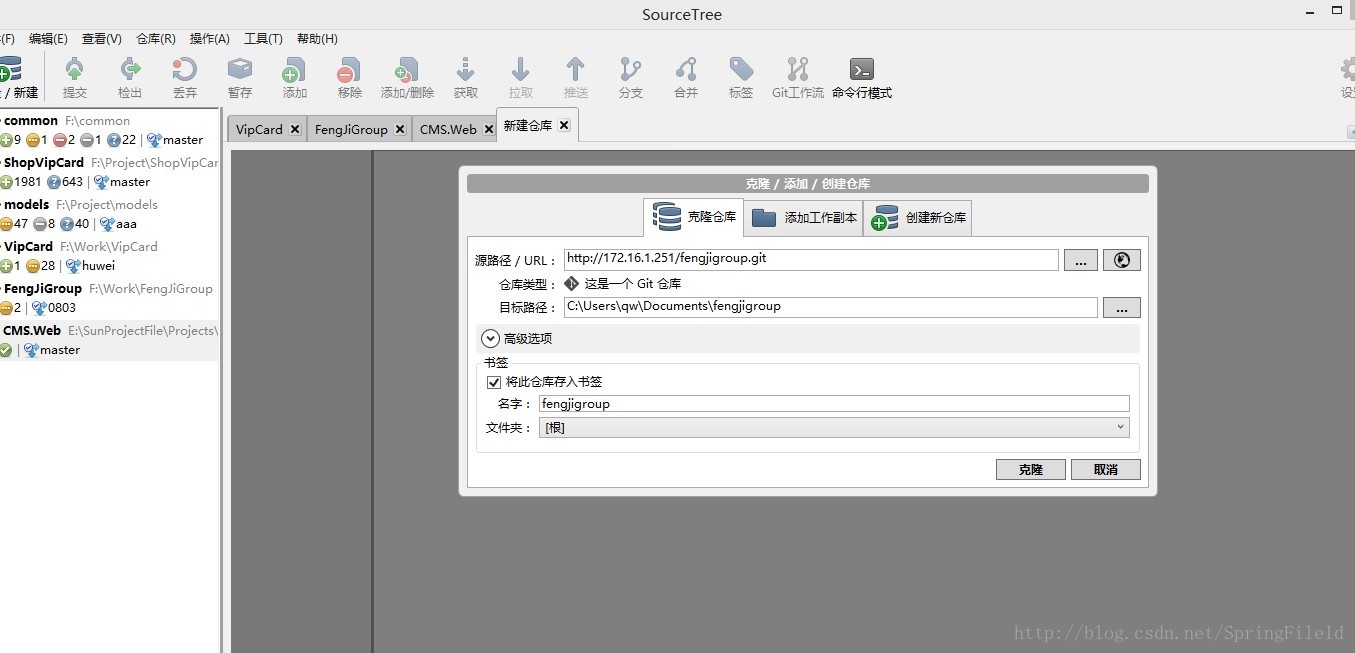Click the huwei branch label
This screenshot has width=1355, height=653.
pos(98,266)
